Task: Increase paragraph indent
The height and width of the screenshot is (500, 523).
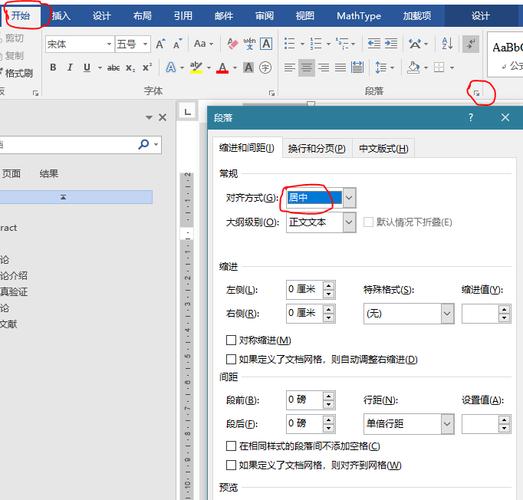Action: pyautogui.click(x=391, y=43)
